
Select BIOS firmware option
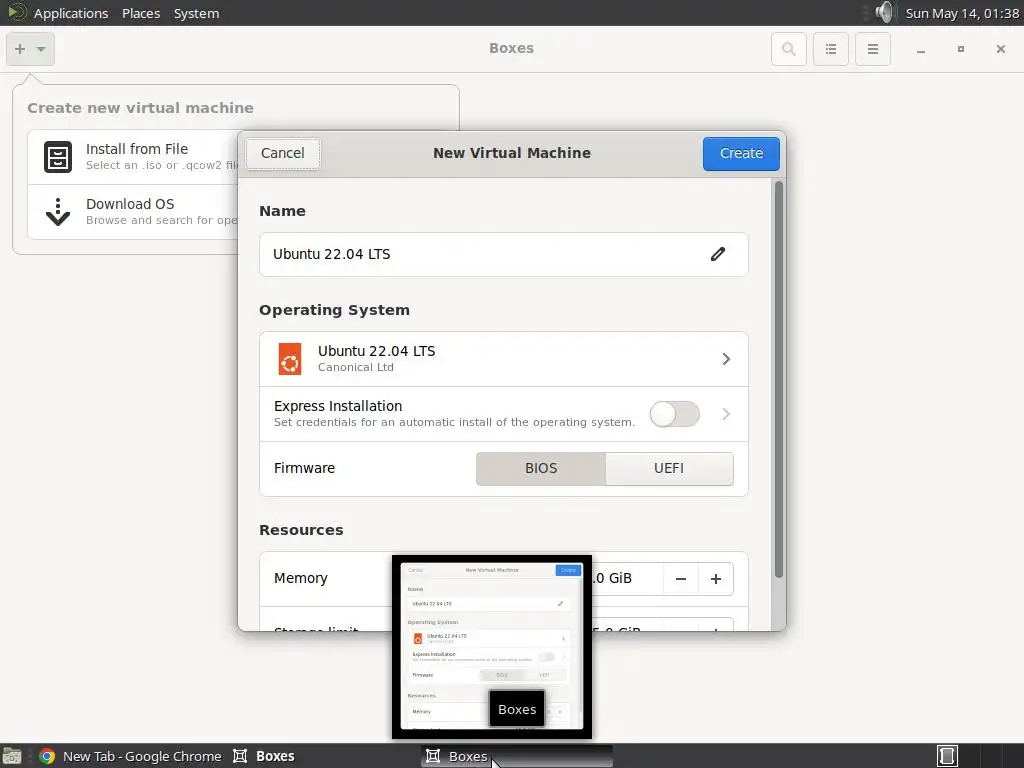pyautogui.click(x=541, y=468)
